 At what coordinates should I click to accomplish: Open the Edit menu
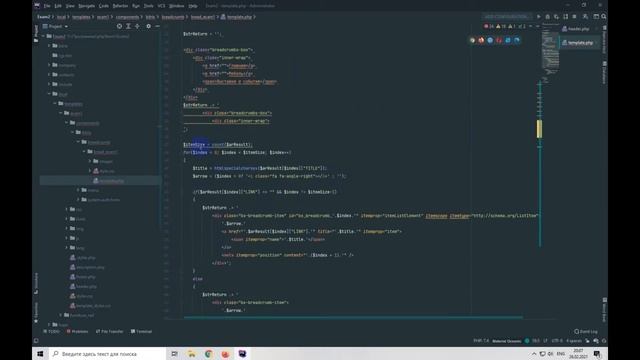point(58,6)
